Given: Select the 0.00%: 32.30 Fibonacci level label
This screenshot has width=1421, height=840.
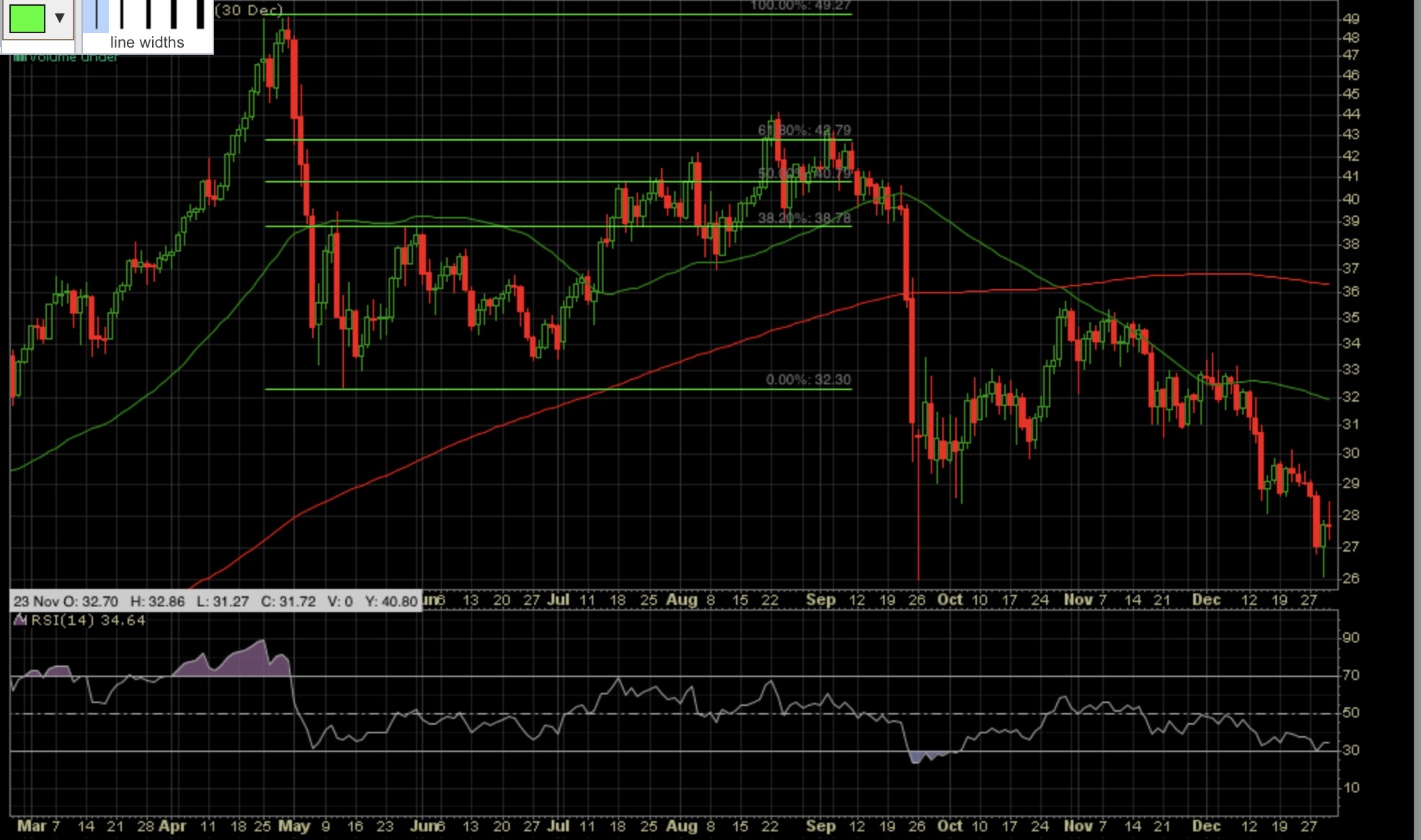Looking at the screenshot, I should click(808, 379).
